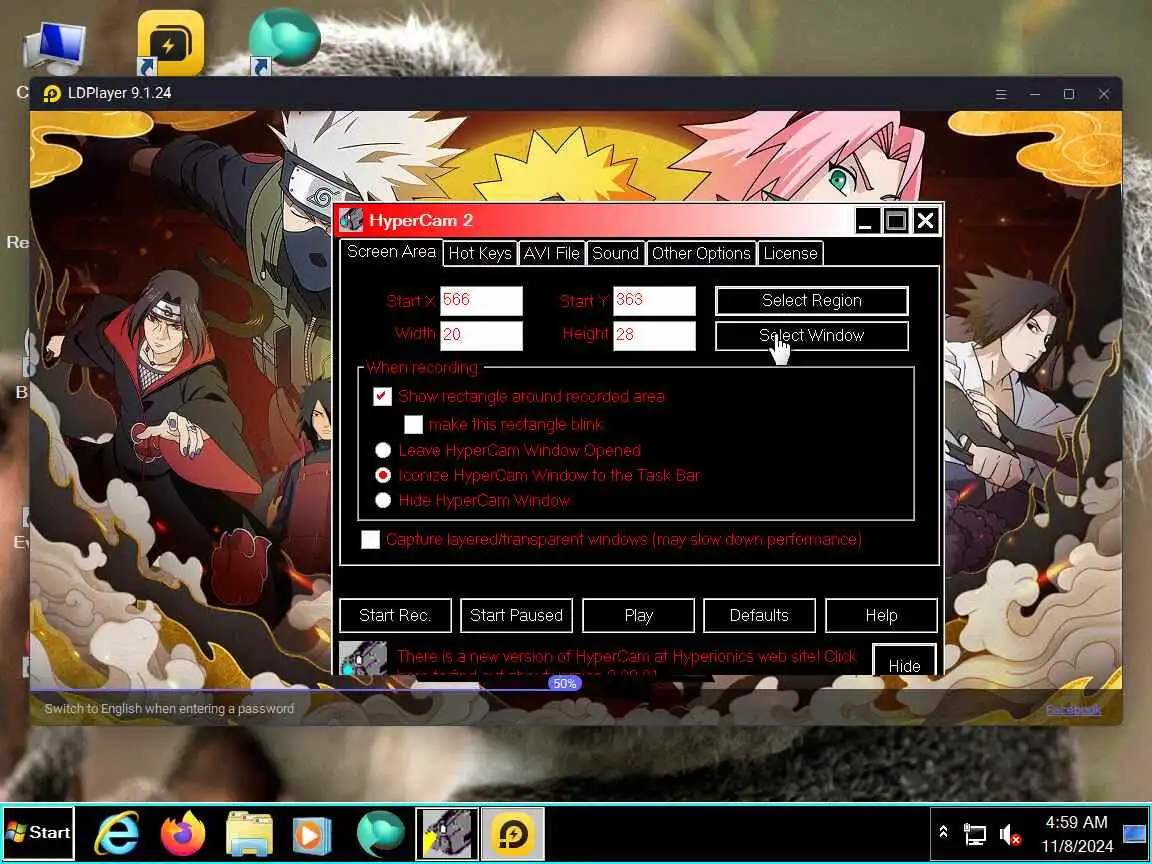Click the Play button in HyperCam

point(638,616)
